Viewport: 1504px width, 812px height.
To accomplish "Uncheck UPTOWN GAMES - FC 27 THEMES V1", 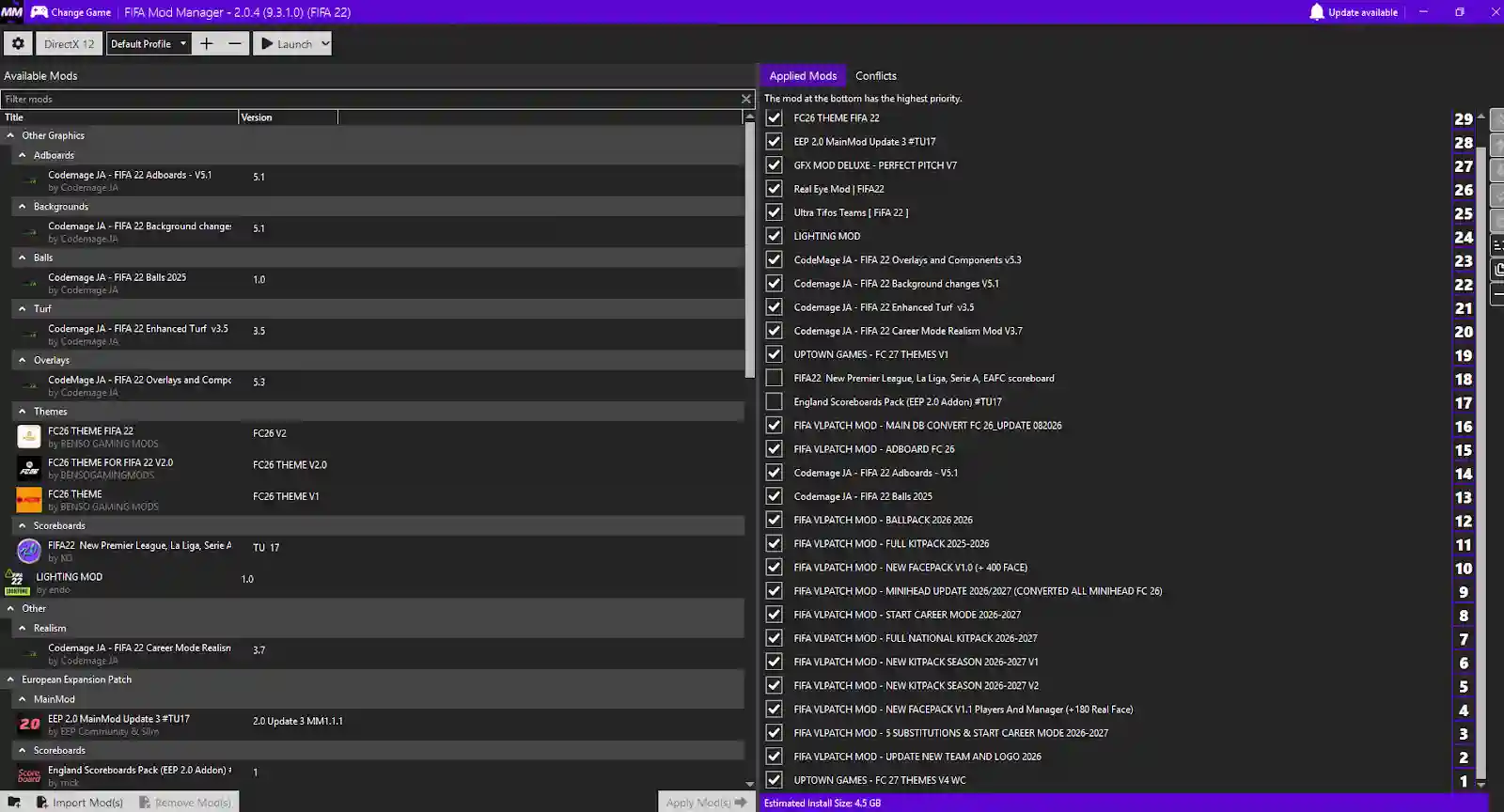I will point(774,354).
